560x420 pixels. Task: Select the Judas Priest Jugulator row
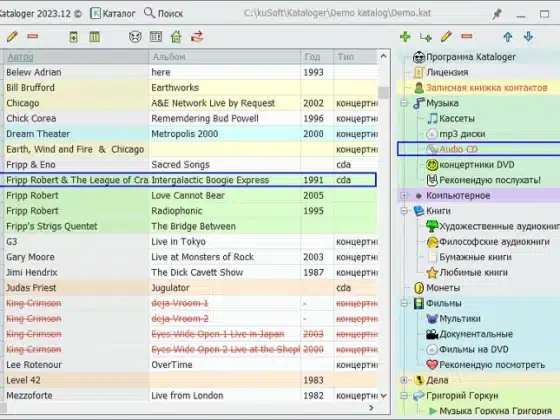point(190,288)
